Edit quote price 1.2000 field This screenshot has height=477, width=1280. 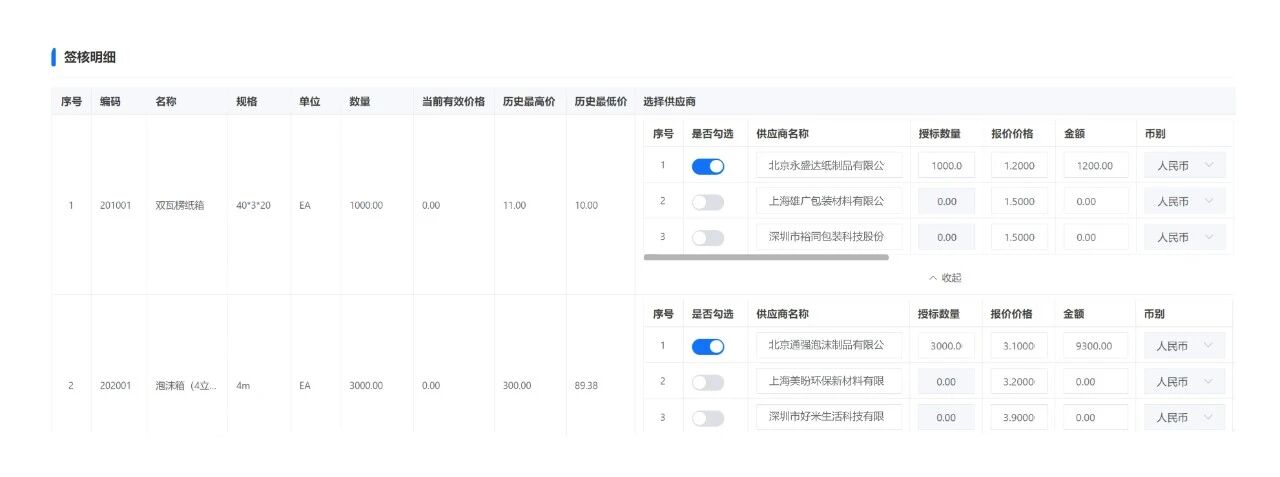point(1019,166)
